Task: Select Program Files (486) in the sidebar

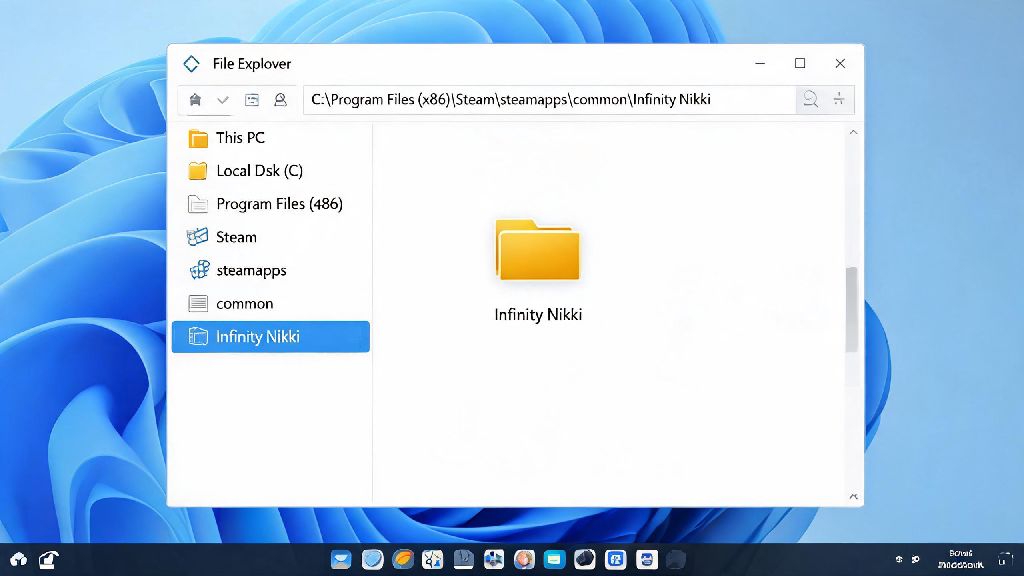Action: point(270,204)
